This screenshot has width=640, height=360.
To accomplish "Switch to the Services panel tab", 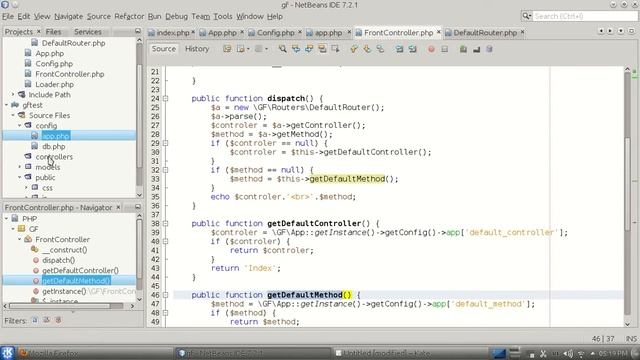I will [x=88, y=31].
